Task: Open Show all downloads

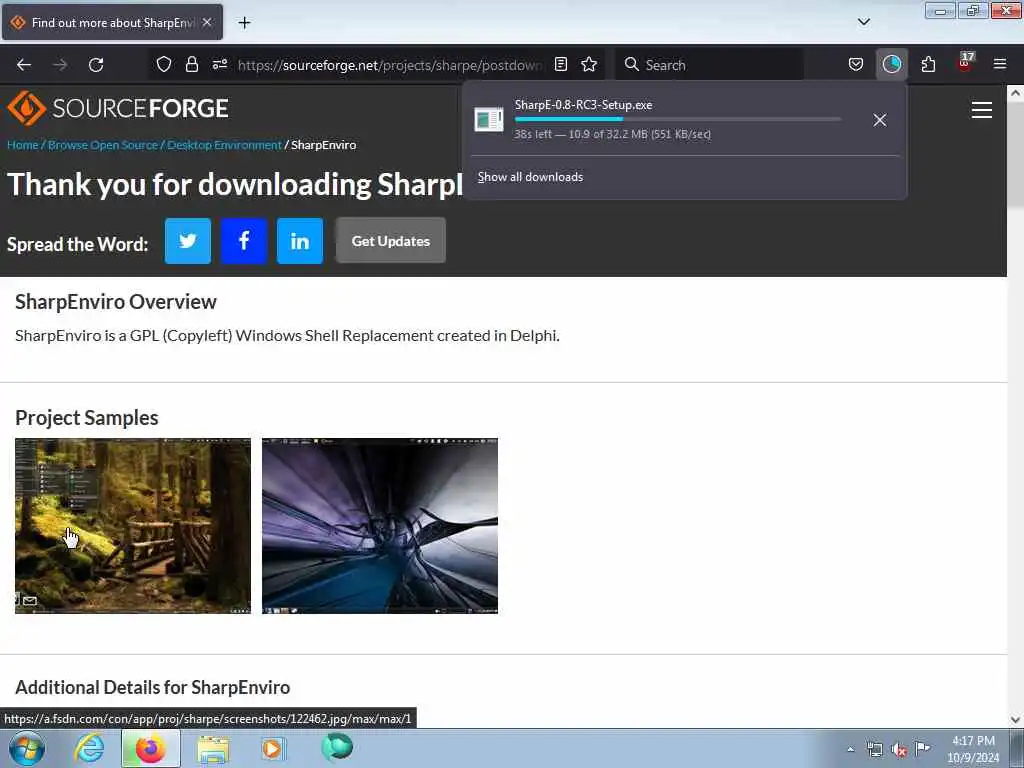Action: 530,177
